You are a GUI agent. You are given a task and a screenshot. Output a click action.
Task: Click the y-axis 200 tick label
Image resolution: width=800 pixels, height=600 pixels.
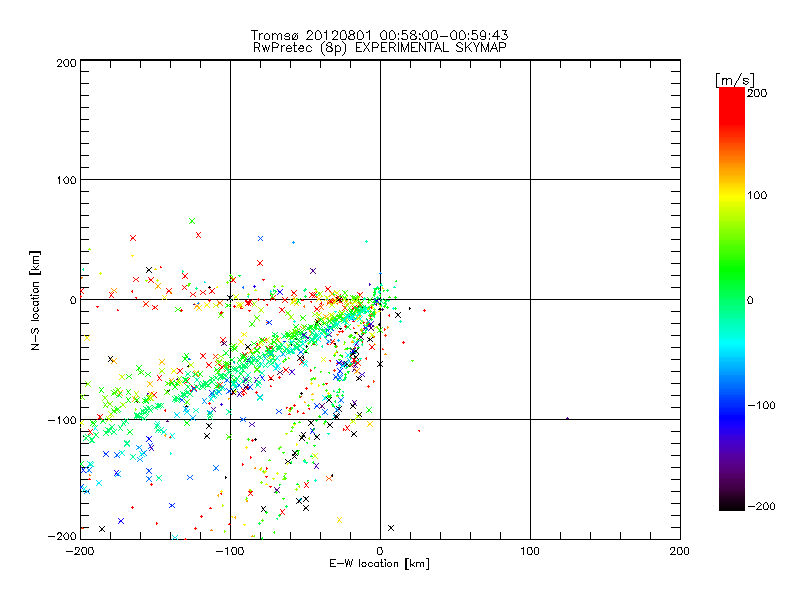[66, 63]
